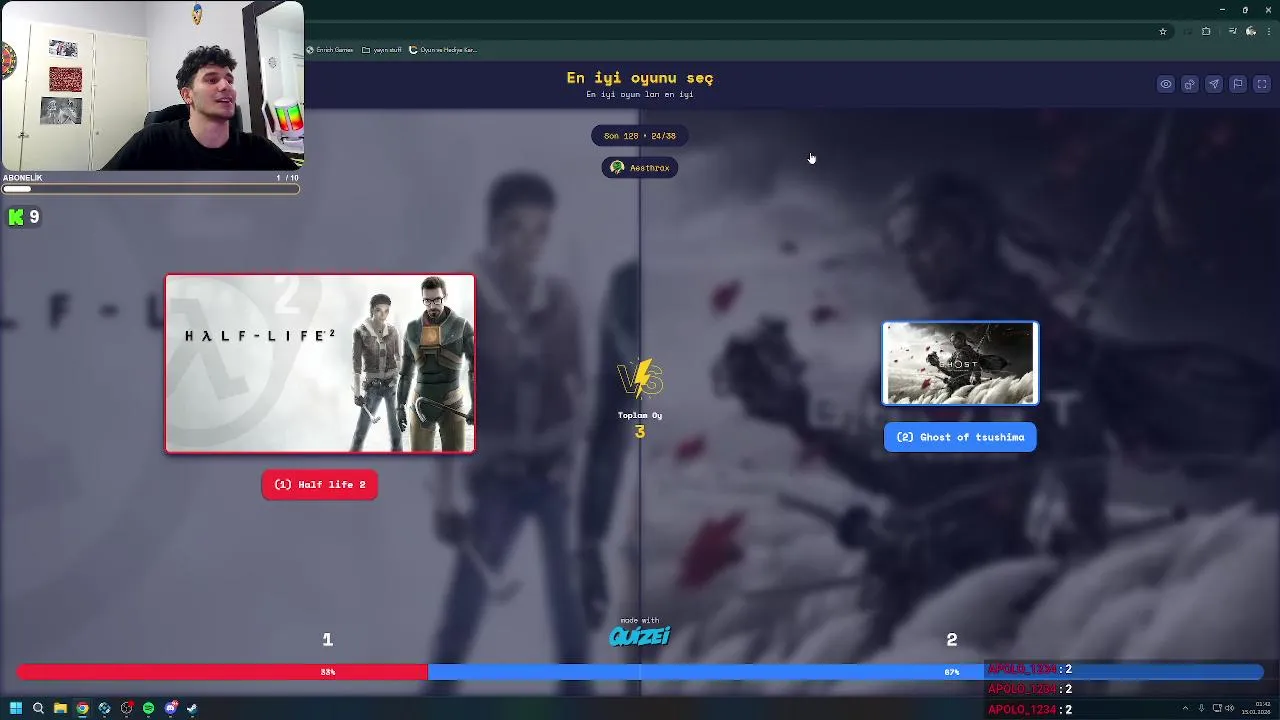1280x720 pixels.
Task: Bookmark this page with the star icon
Action: click(x=1163, y=31)
